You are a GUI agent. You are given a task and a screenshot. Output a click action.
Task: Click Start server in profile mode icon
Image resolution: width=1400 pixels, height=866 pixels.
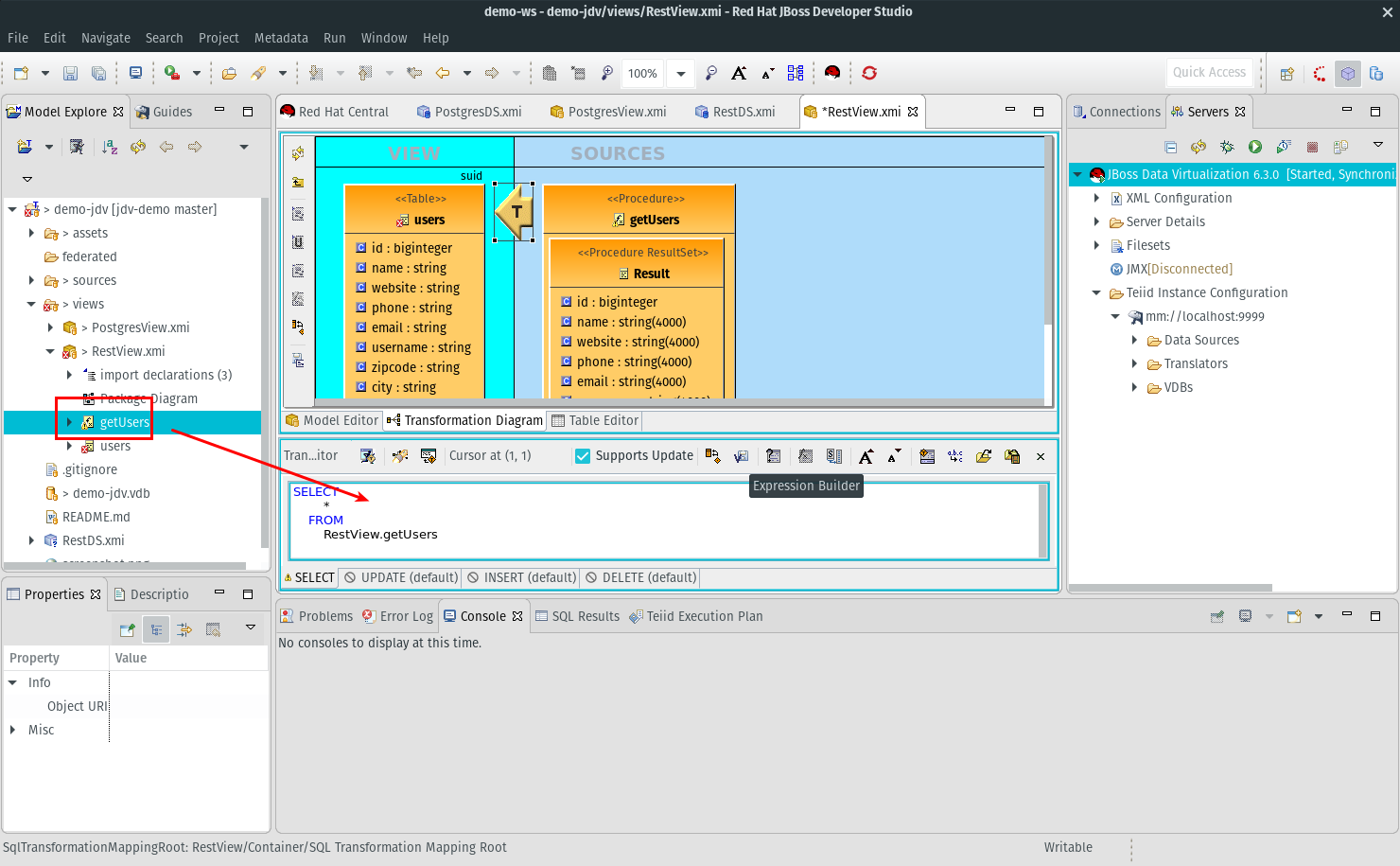pos(1284,147)
